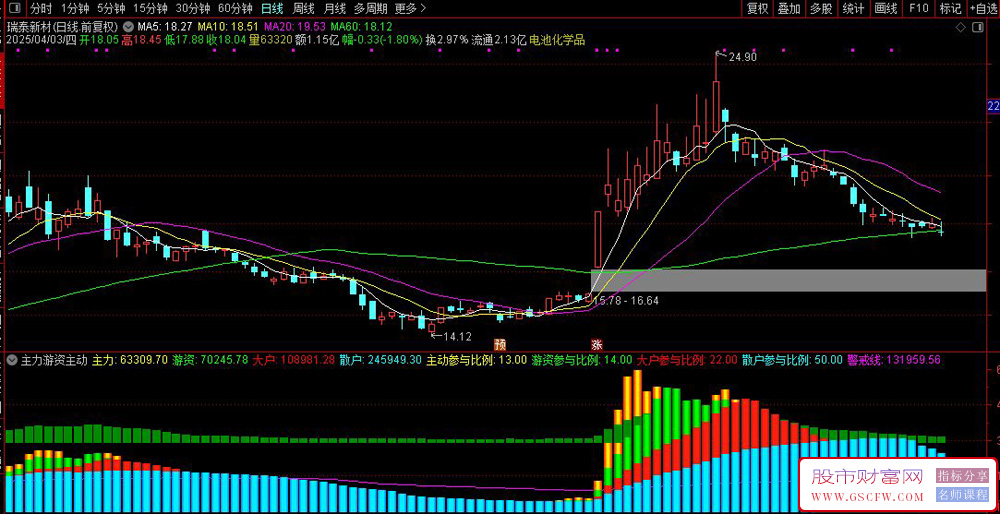Click the 24.90 high price annotation
The height and width of the screenshot is (514, 1000).
click(742, 57)
